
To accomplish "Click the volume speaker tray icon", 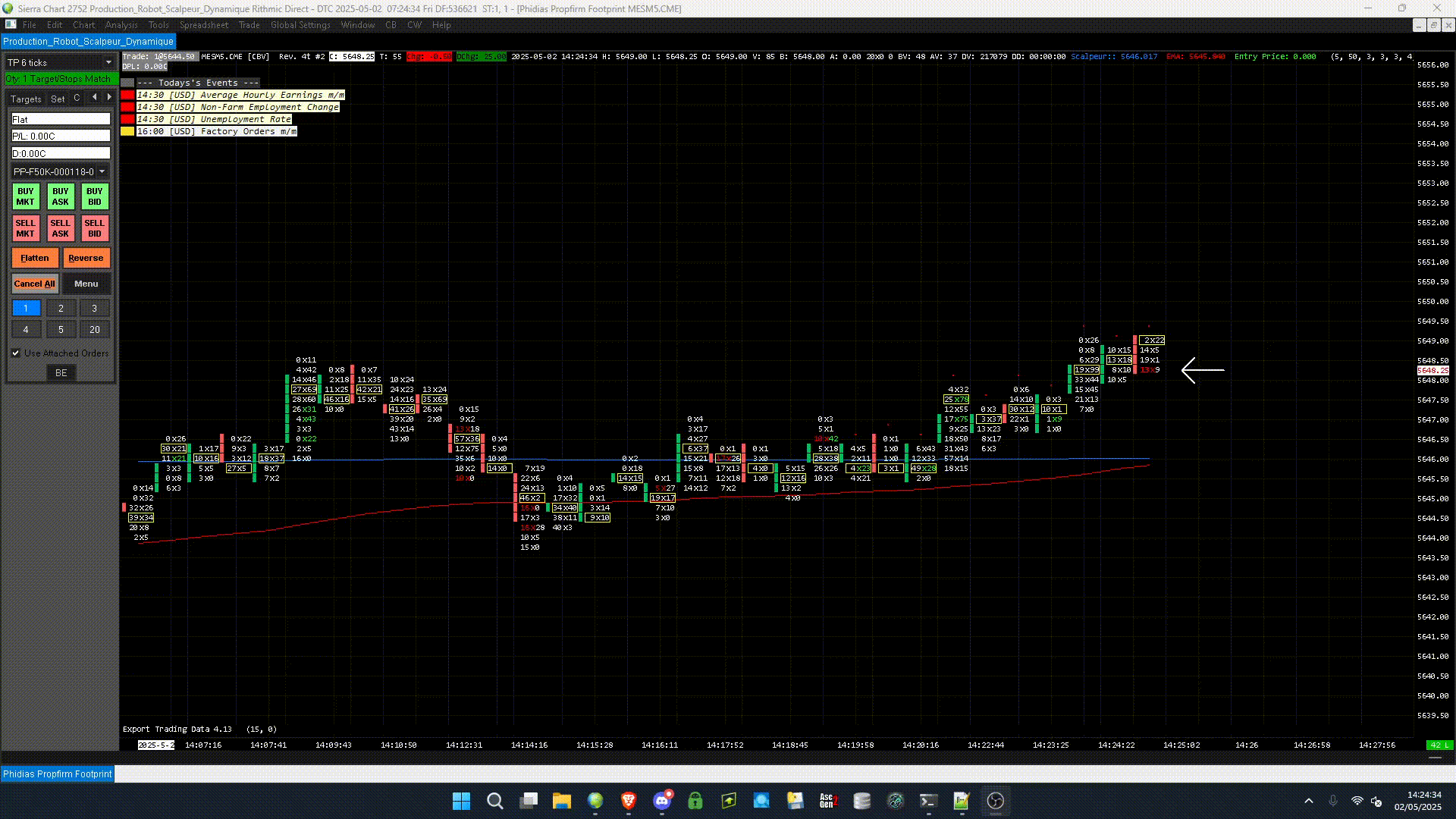I will coord(1377,801).
